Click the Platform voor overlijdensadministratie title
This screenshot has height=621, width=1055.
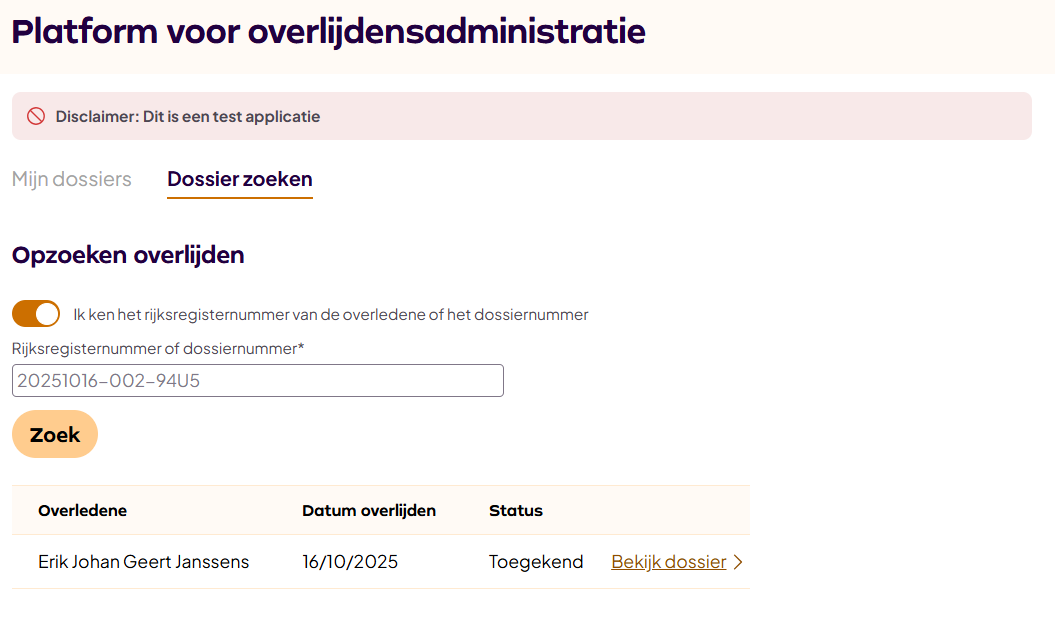328,31
